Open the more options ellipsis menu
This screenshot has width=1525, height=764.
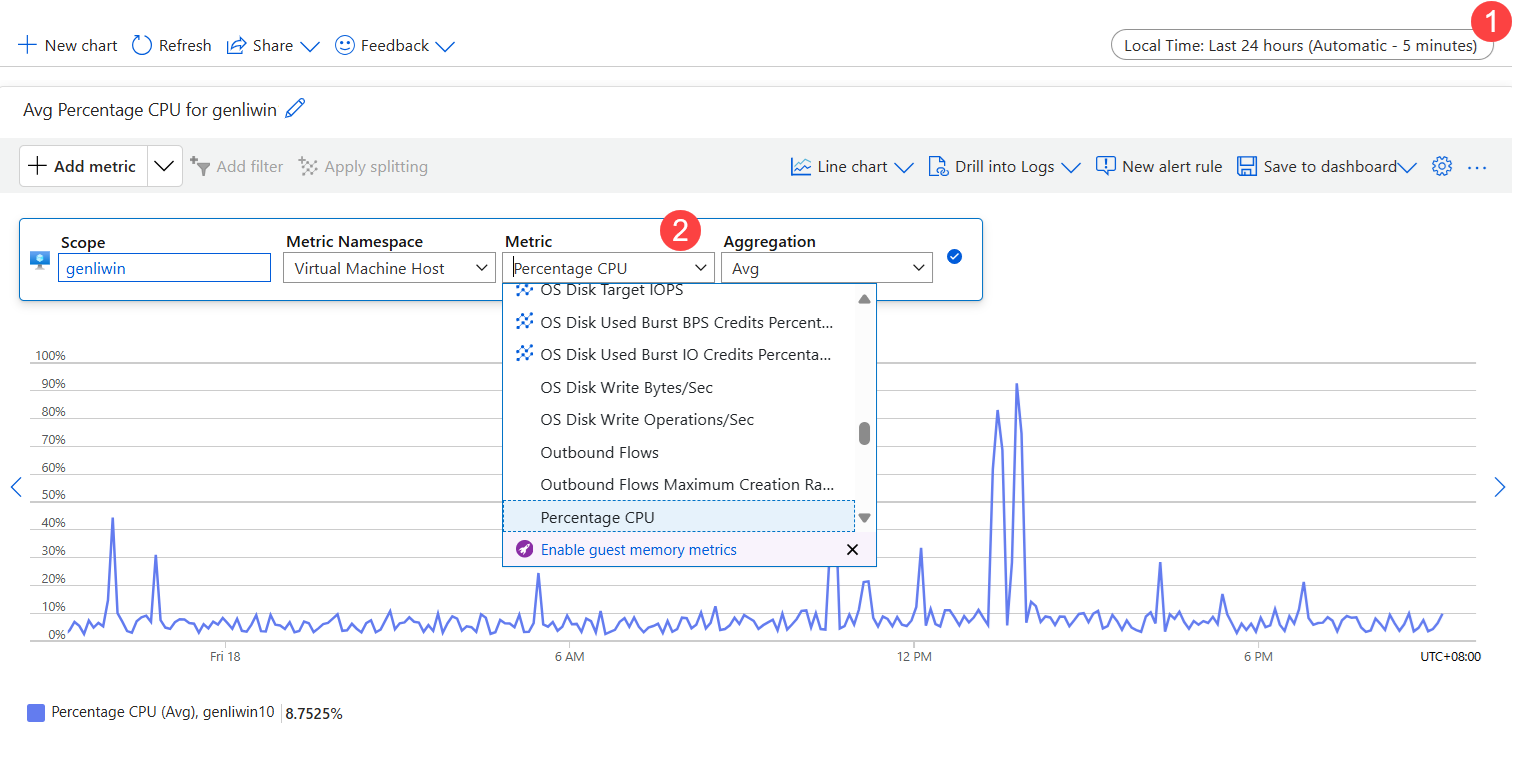(x=1477, y=167)
